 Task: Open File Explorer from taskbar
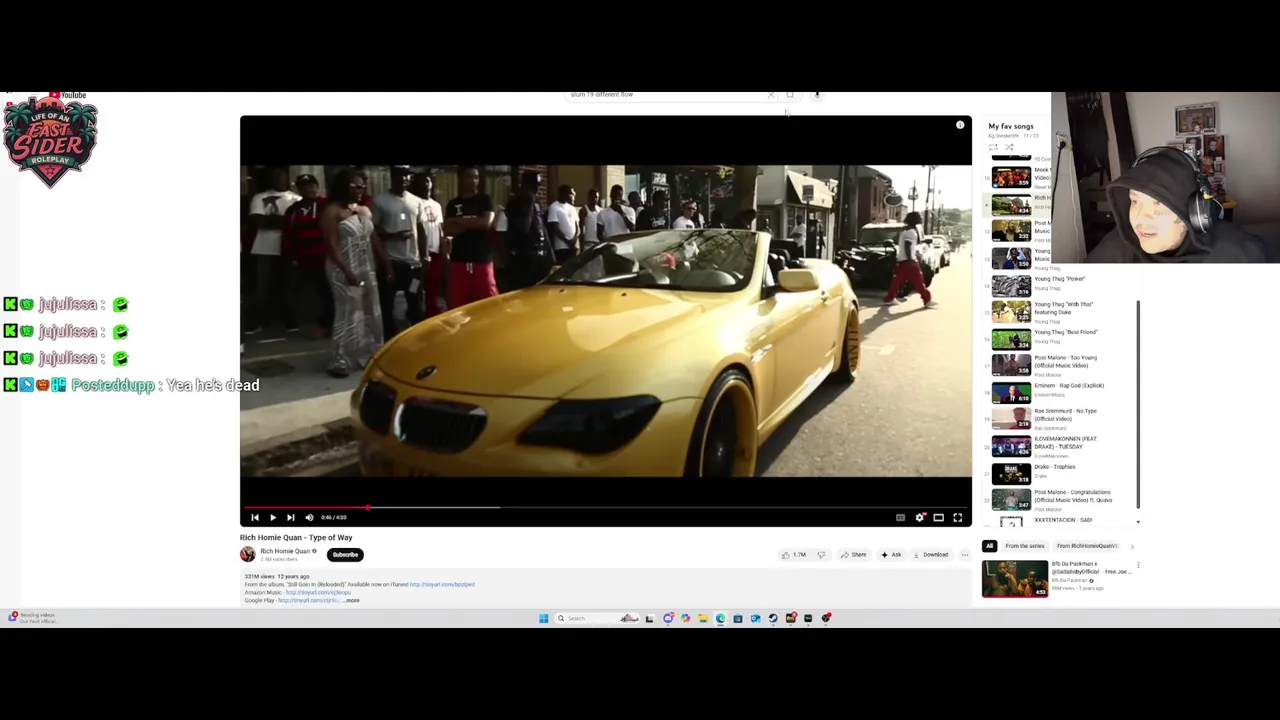tap(703, 618)
